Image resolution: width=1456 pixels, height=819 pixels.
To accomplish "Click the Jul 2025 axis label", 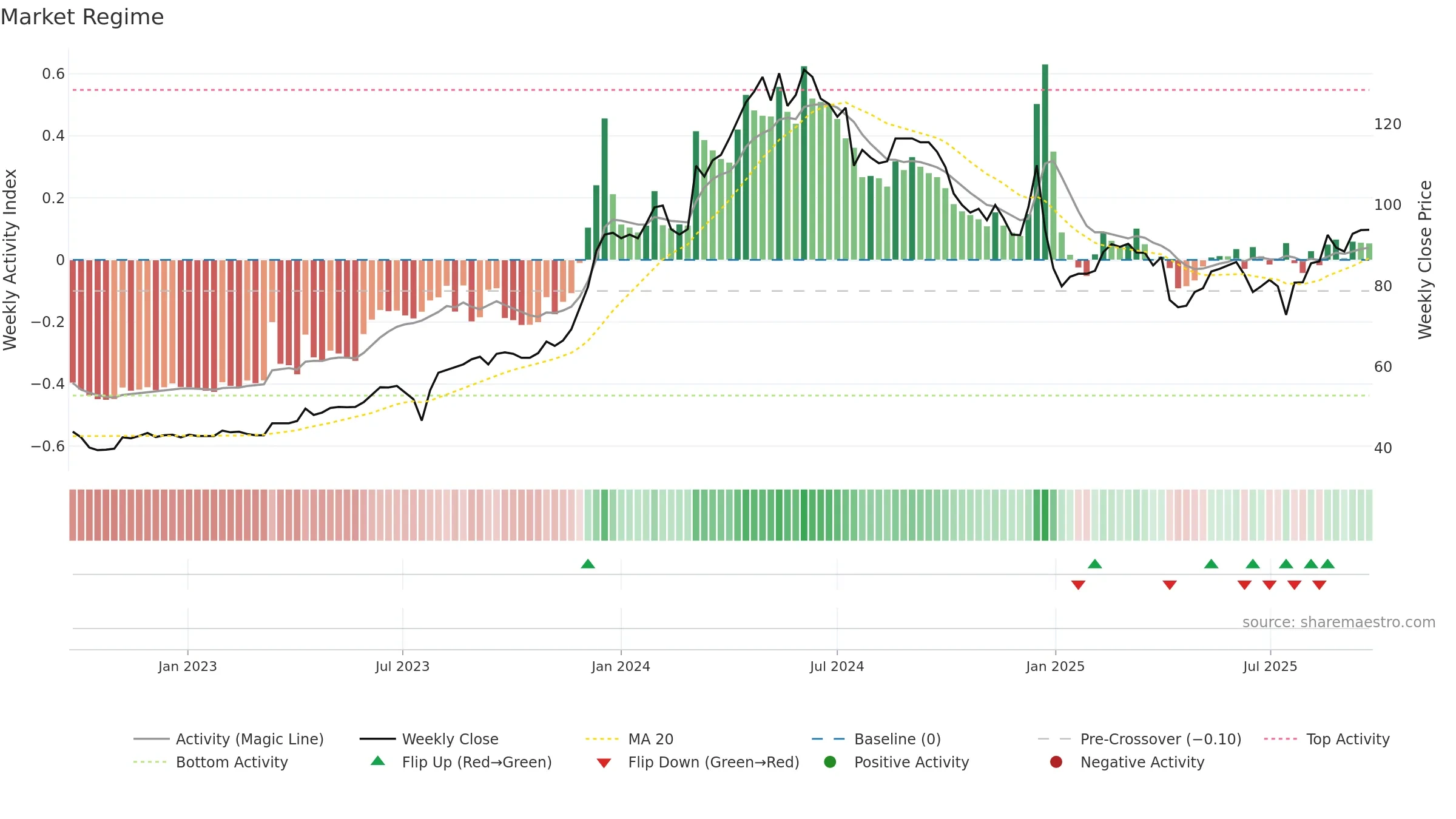I will coord(1270,667).
